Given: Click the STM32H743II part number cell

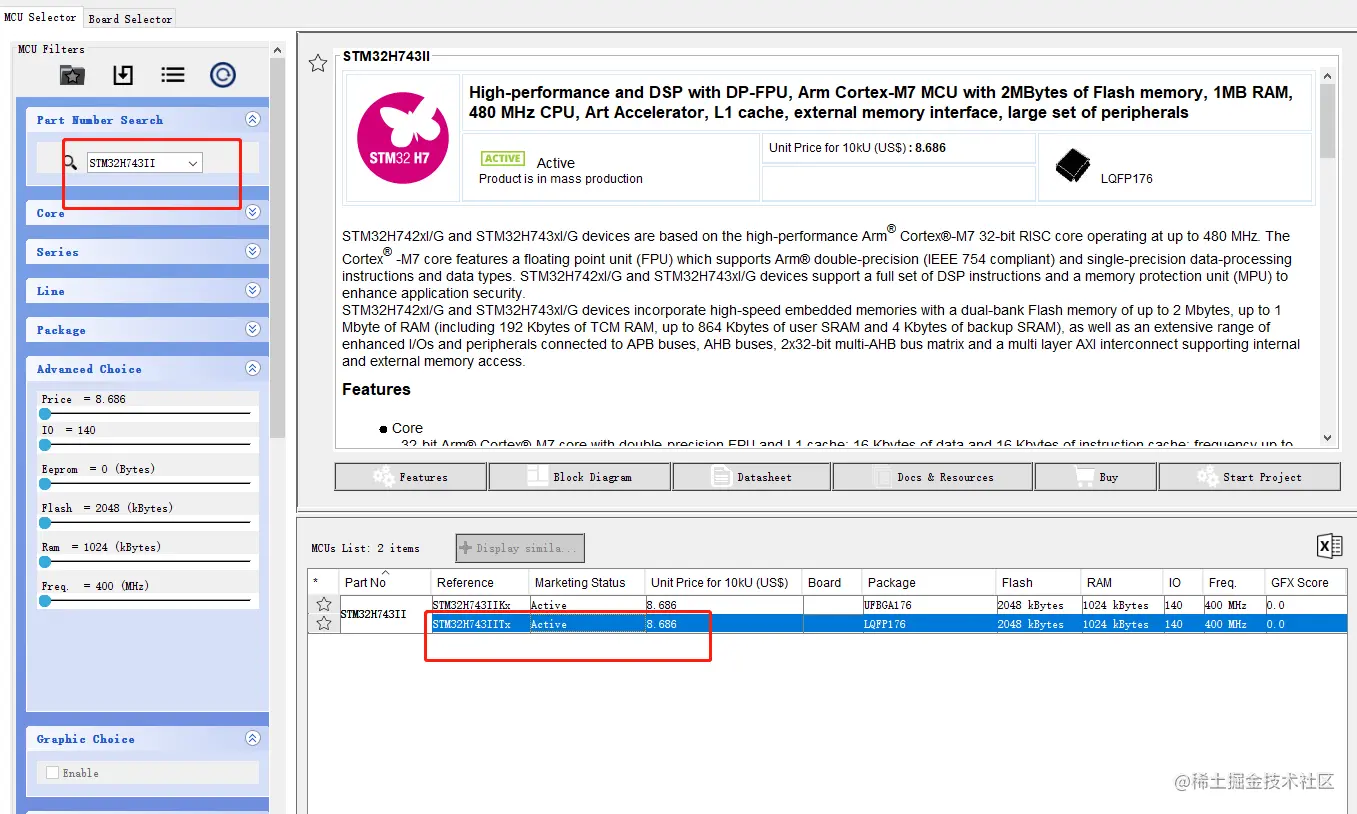Looking at the screenshot, I should coord(385,614).
